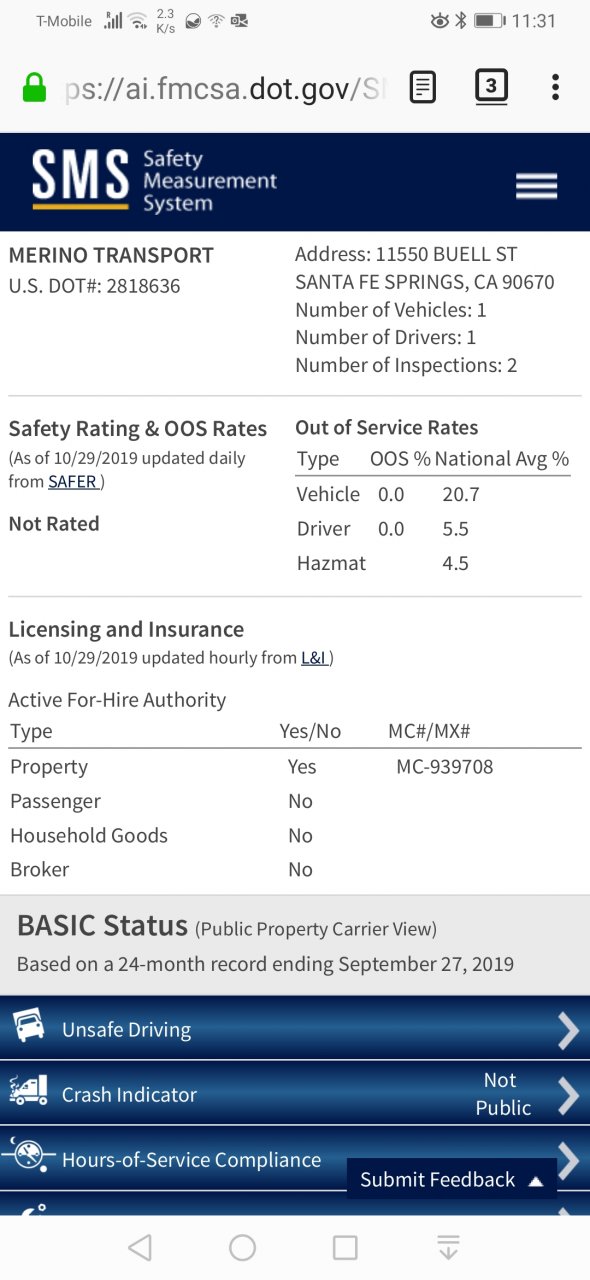The width and height of the screenshot is (590, 1280).
Task: Tap the Android back navigation button
Action: (x=140, y=1247)
